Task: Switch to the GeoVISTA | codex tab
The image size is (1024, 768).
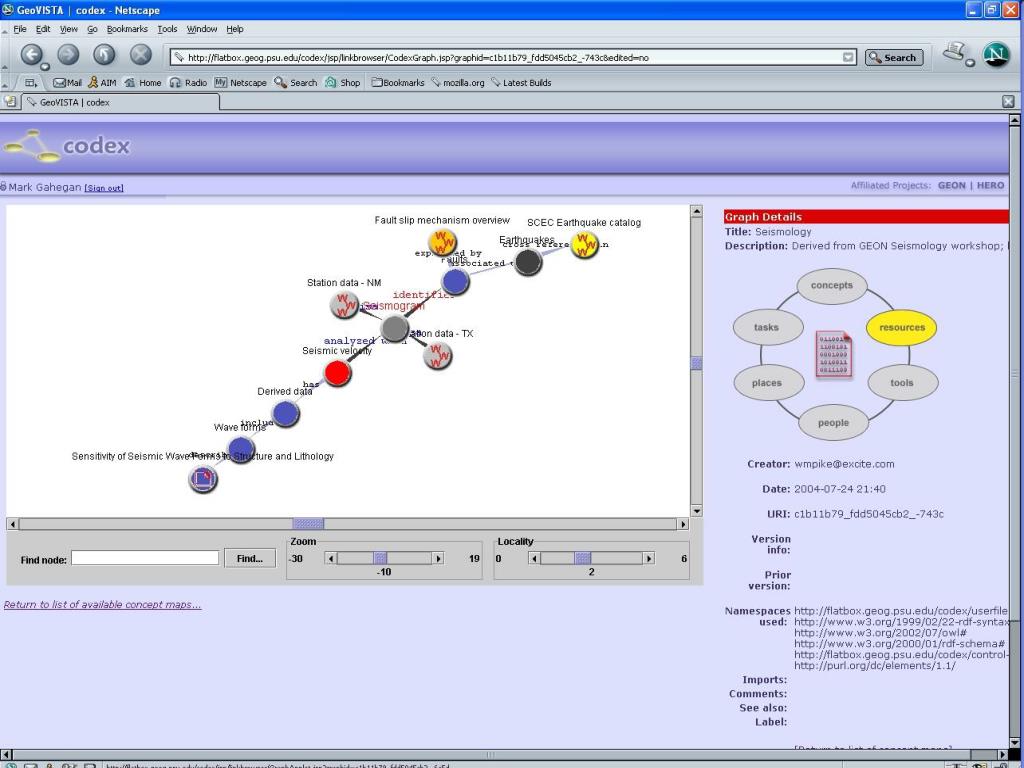Action: pos(121,102)
